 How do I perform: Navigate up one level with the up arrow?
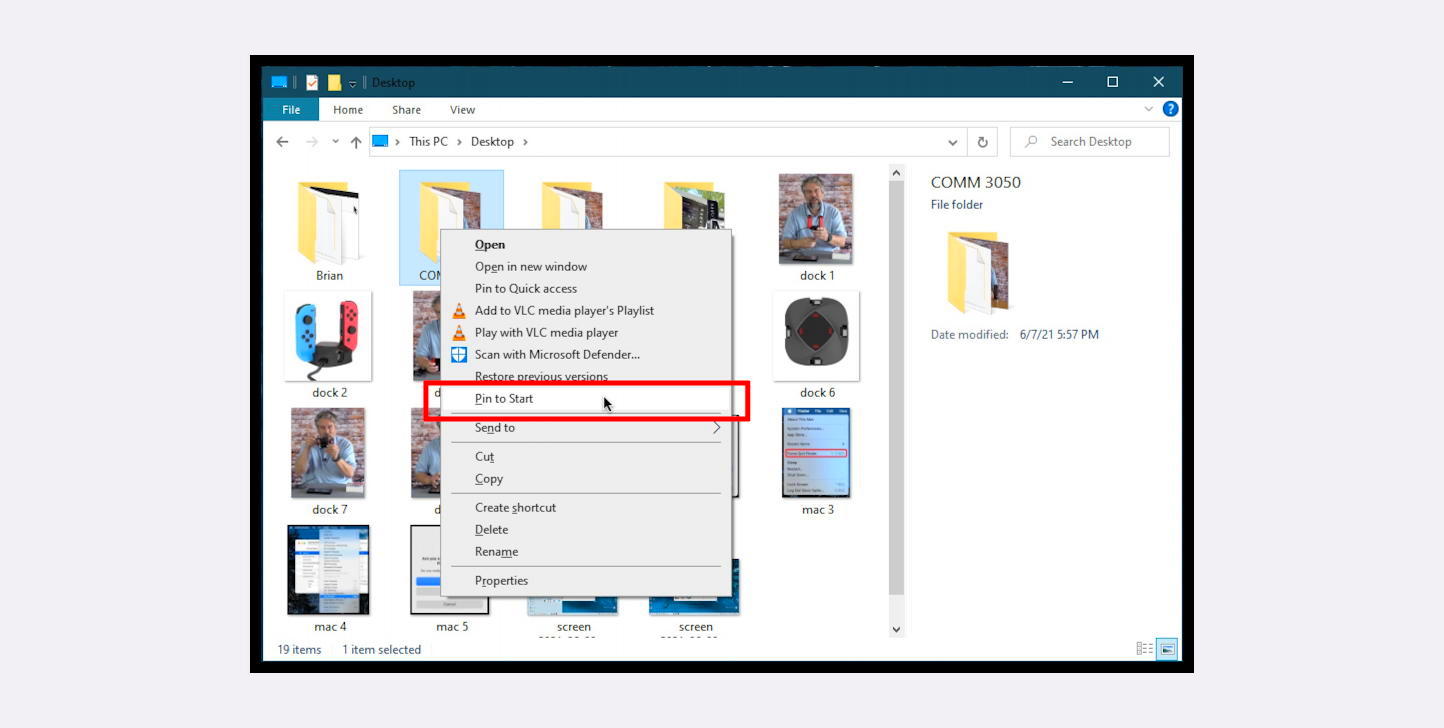(x=356, y=141)
